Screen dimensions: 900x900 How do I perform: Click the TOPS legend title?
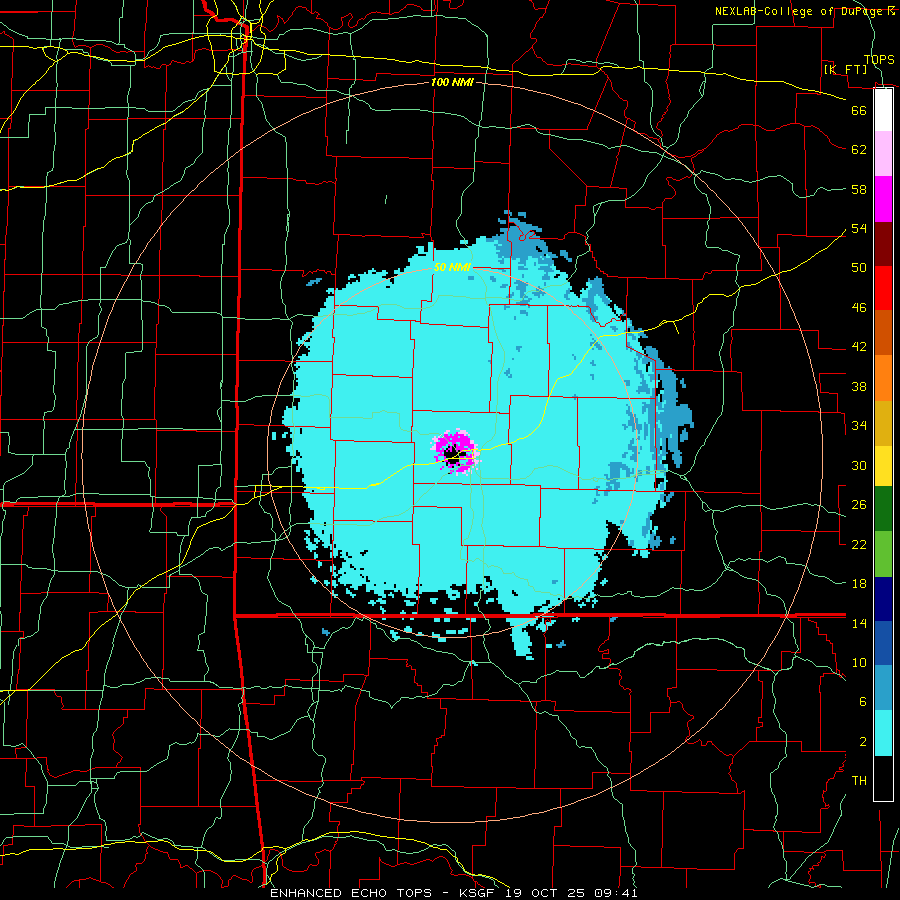click(x=879, y=59)
